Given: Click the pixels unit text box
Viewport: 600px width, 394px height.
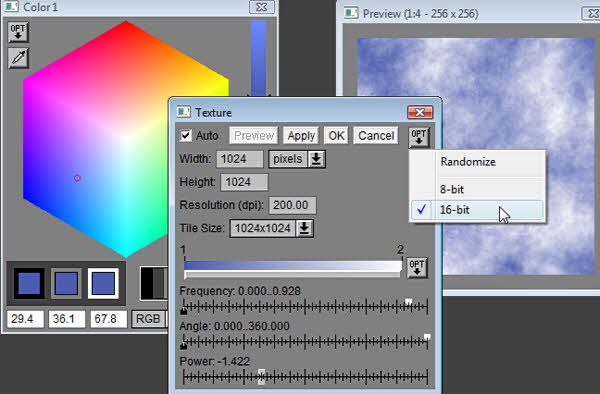Looking at the screenshot, I should (288, 159).
